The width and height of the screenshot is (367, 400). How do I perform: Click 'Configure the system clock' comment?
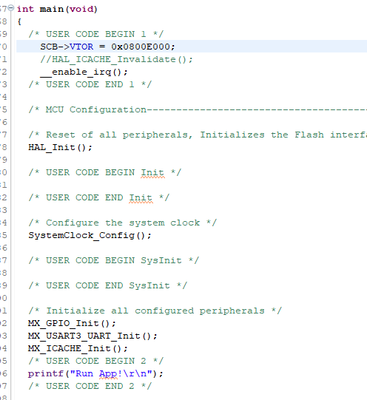(122, 223)
